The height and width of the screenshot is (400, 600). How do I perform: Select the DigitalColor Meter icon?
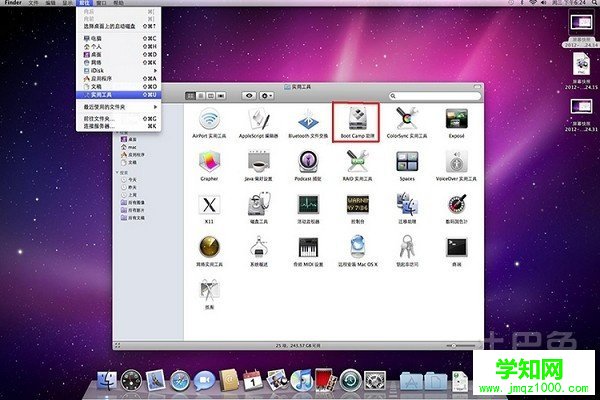click(x=457, y=205)
